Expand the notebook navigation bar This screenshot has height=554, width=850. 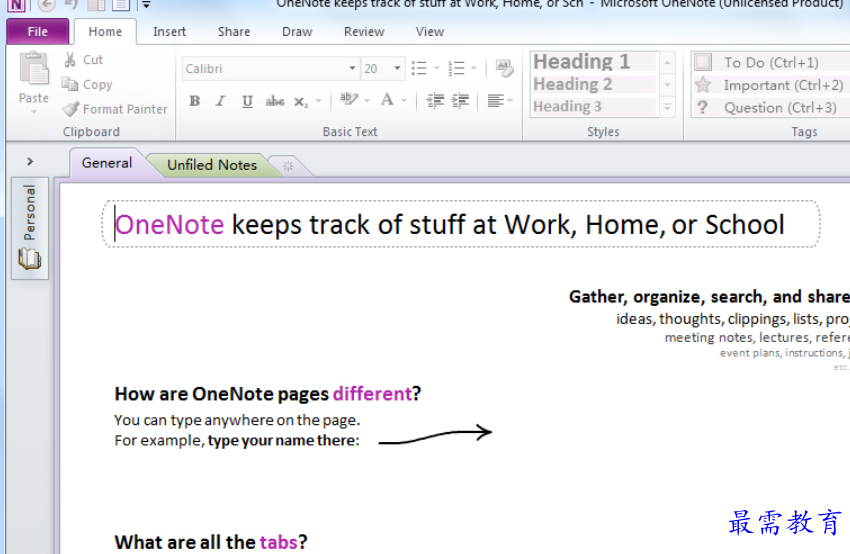pyautogui.click(x=30, y=162)
